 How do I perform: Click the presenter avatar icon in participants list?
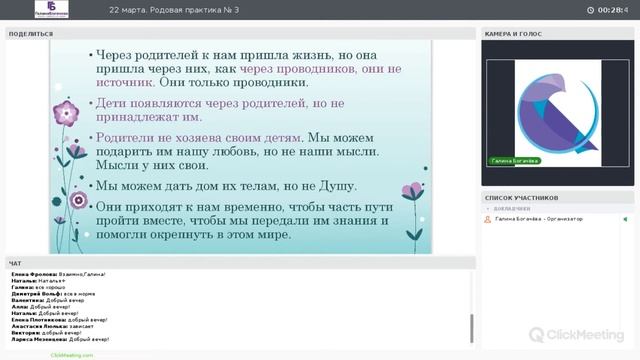(487, 219)
